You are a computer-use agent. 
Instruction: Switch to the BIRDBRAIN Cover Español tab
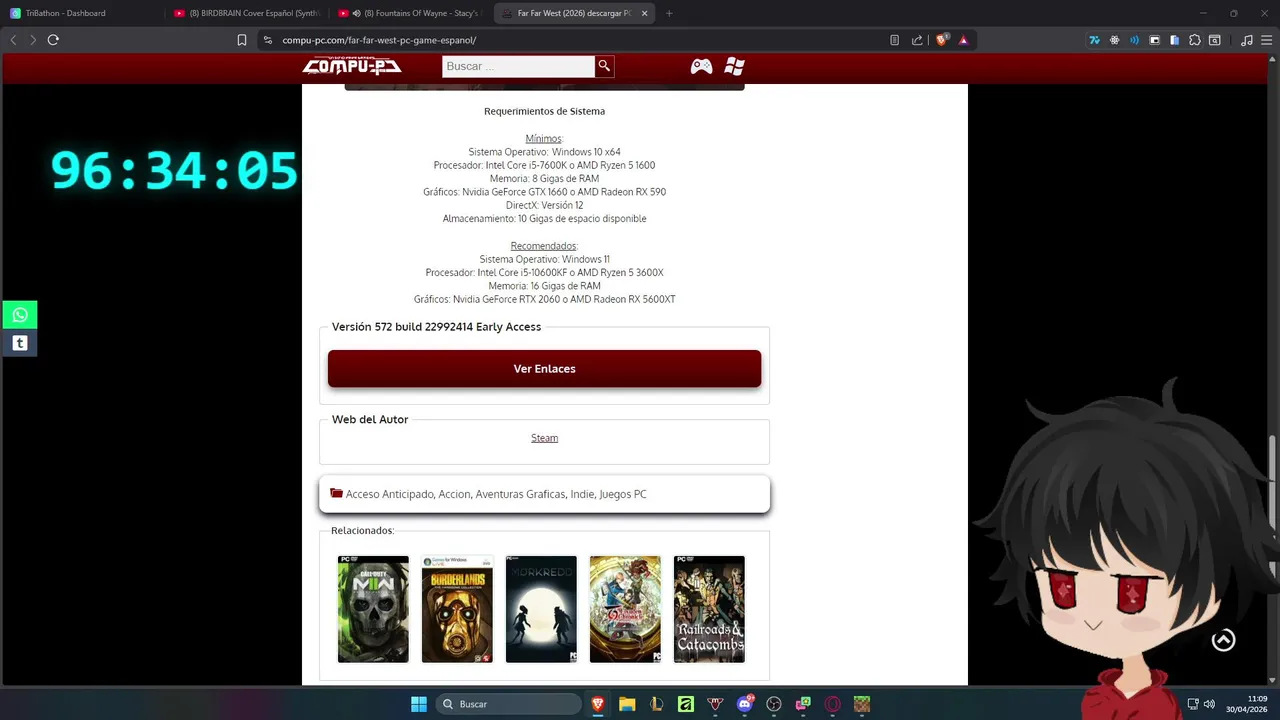[246, 13]
